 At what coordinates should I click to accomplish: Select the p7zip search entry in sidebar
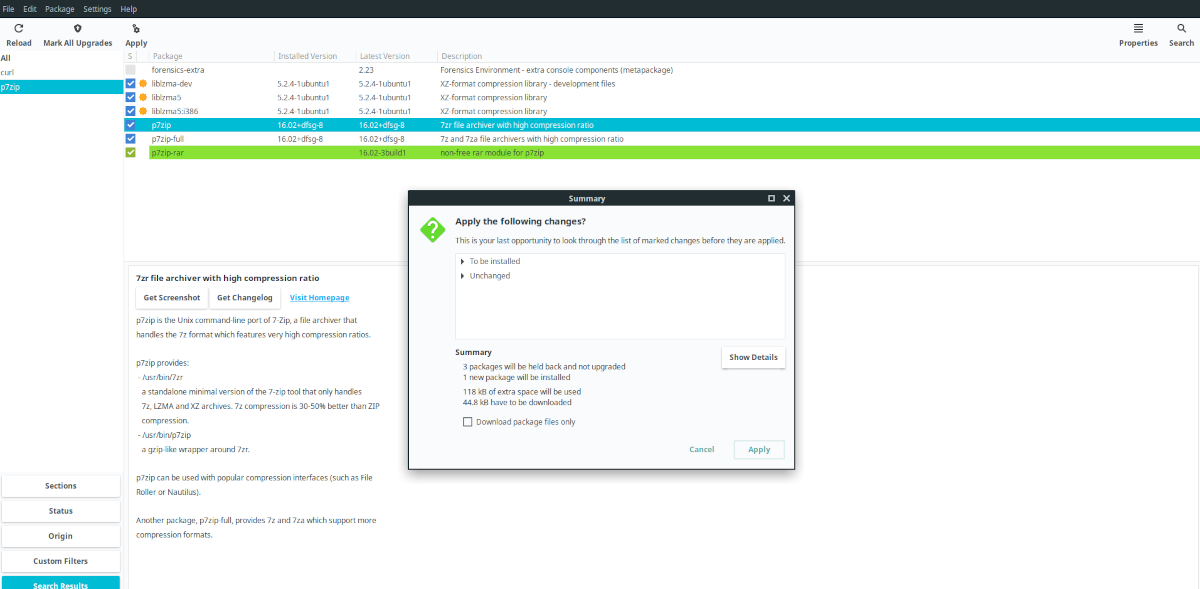click(60, 87)
